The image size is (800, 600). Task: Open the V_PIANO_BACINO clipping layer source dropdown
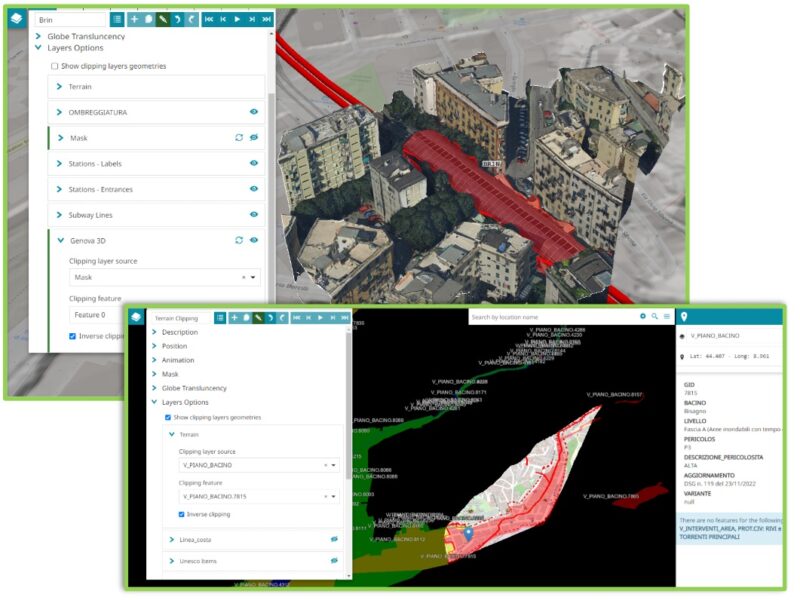[x=259, y=465]
